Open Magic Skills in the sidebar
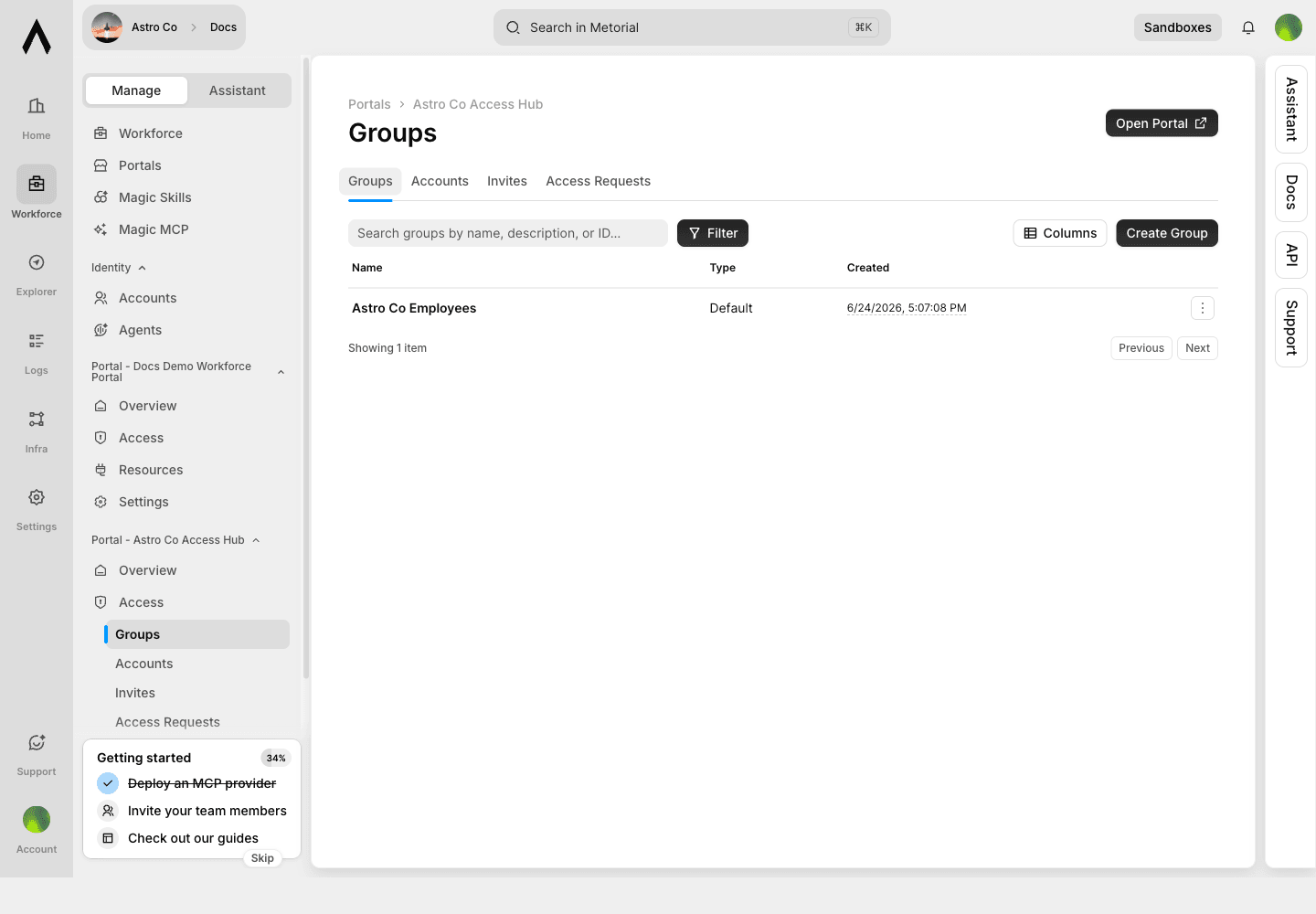 point(187,197)
